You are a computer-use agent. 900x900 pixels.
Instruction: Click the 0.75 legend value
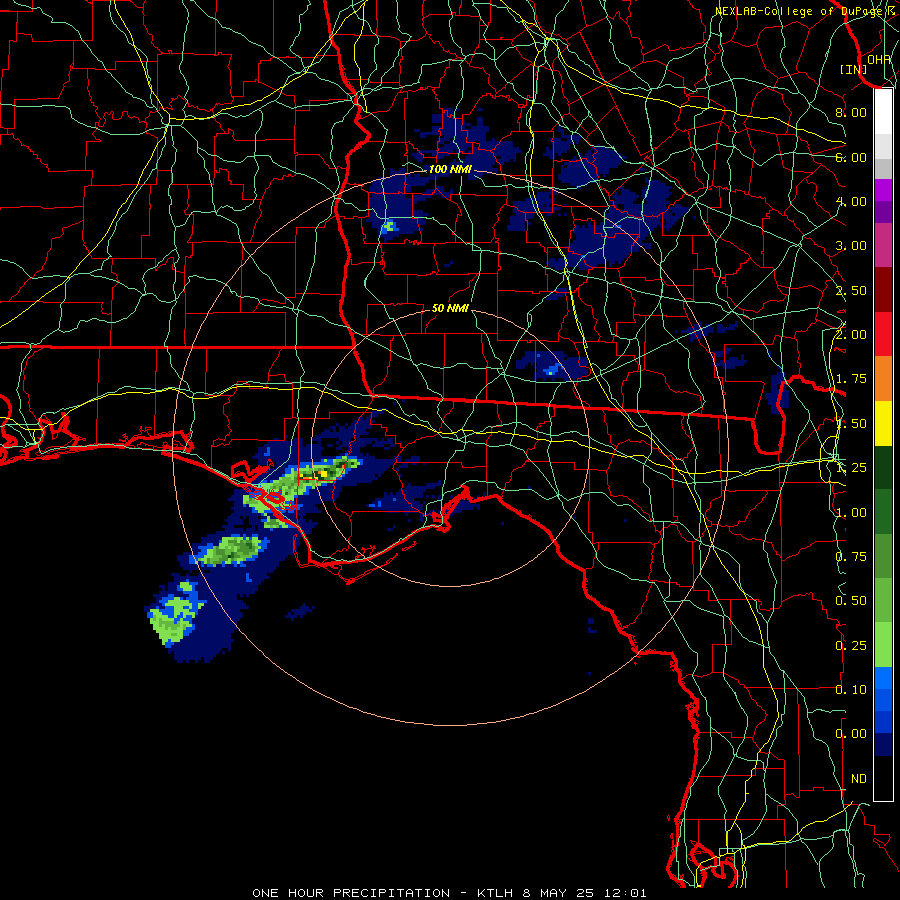(851, 557)
